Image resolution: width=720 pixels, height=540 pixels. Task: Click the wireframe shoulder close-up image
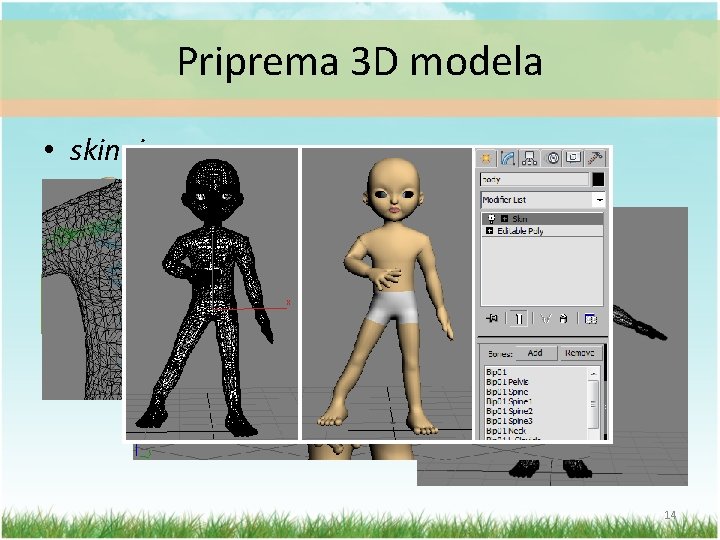click(83, 289)
